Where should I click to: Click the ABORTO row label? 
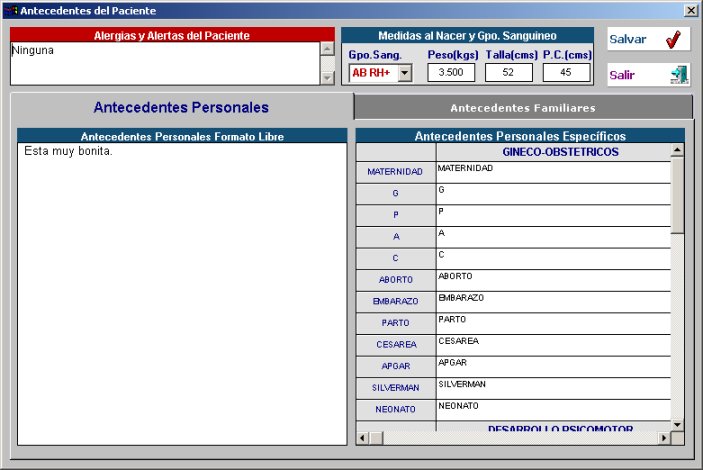pyautogui.click(x=395, y=280)
